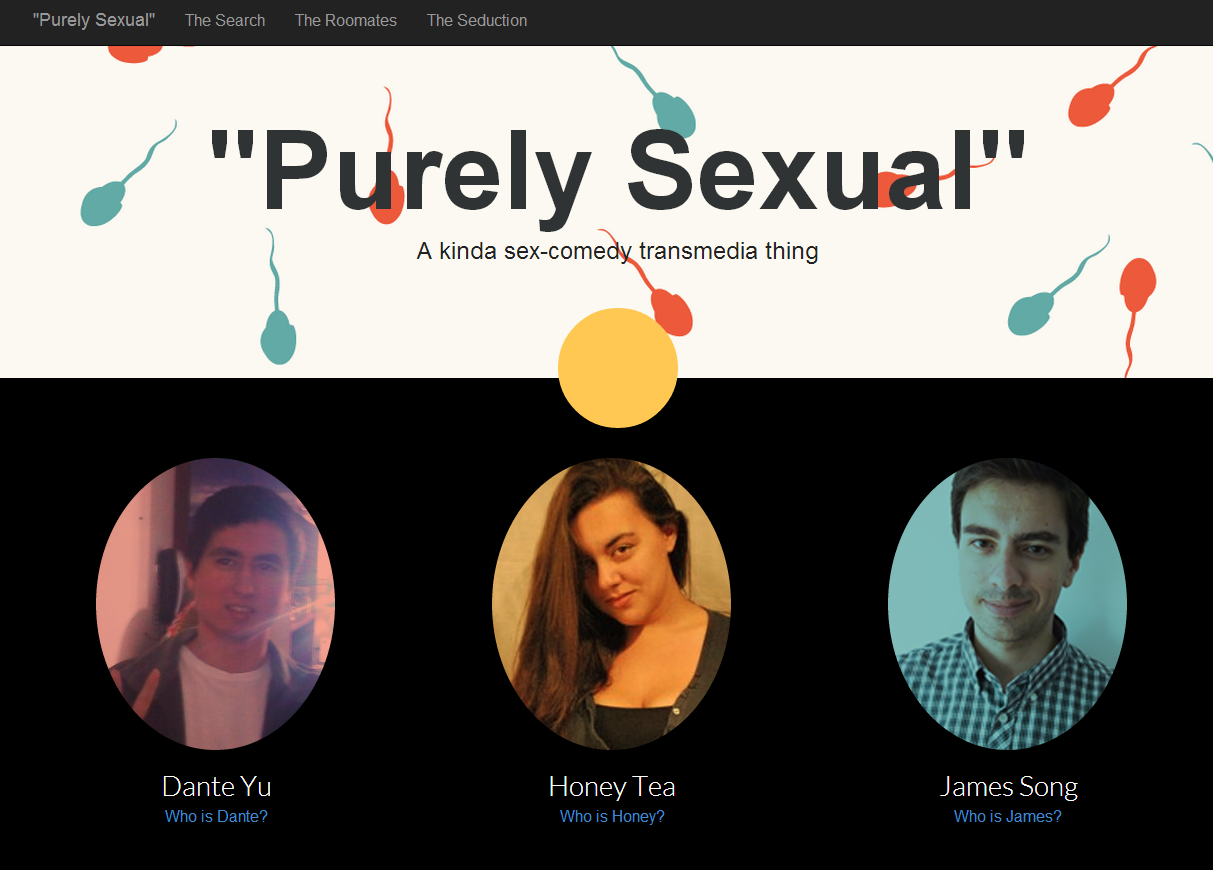This screenshot has width=1213, height=870.
Task: Click the teal sperm near top center
Action: 660,95
